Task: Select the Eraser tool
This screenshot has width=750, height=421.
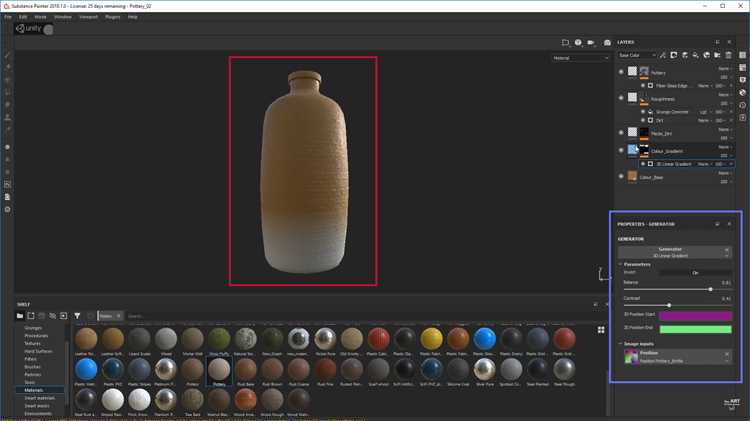Action: (8, 67)
